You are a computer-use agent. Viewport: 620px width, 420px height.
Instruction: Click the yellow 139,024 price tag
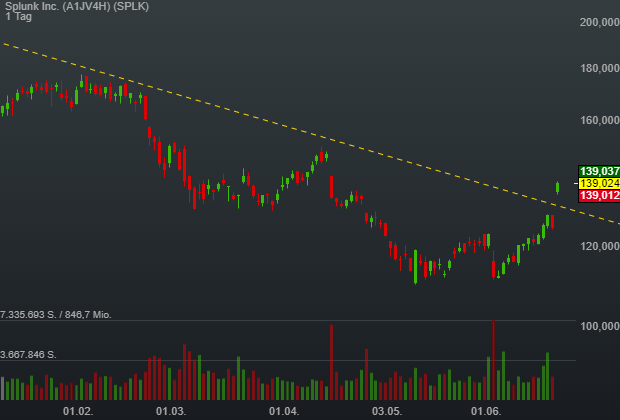tap(599, 184)
